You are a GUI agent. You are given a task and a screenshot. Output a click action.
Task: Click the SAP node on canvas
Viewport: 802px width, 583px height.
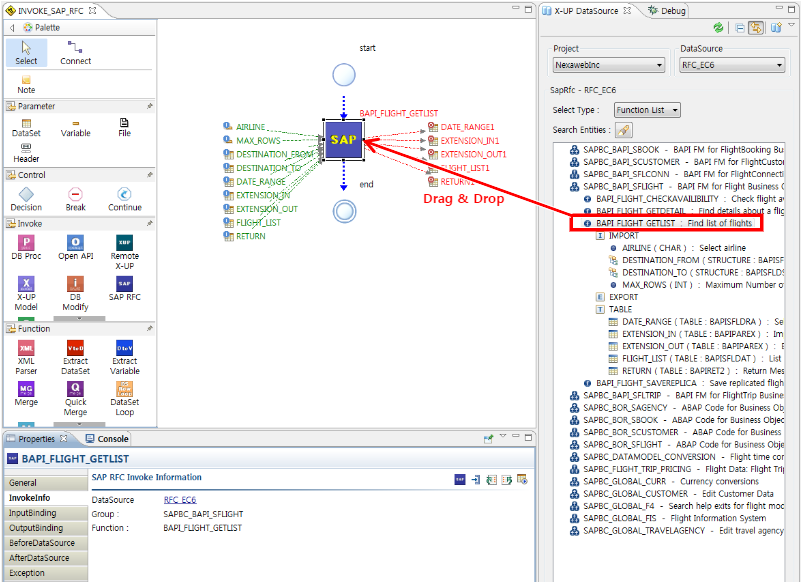click(343, 141)
